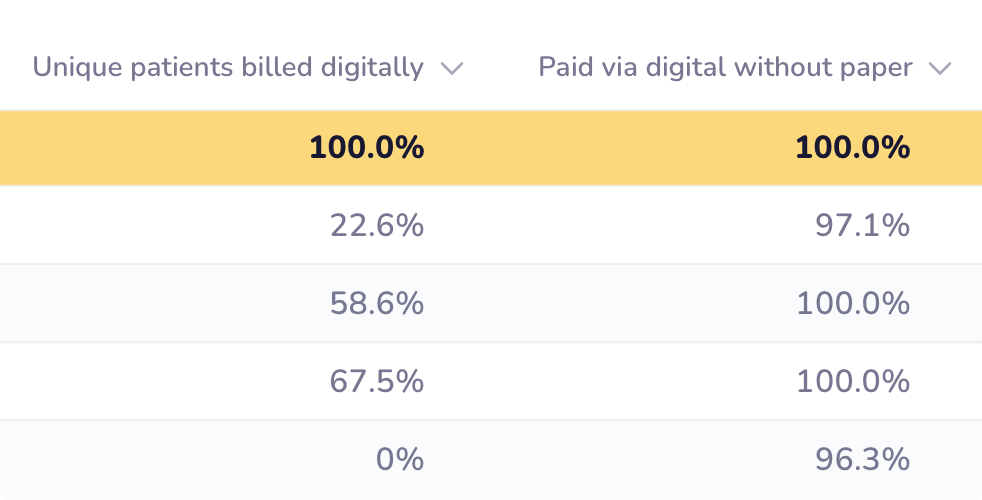Click the Paid via digital without paper label
The width and height of the screenshot is (982, 500).
[x=725, y=67]
